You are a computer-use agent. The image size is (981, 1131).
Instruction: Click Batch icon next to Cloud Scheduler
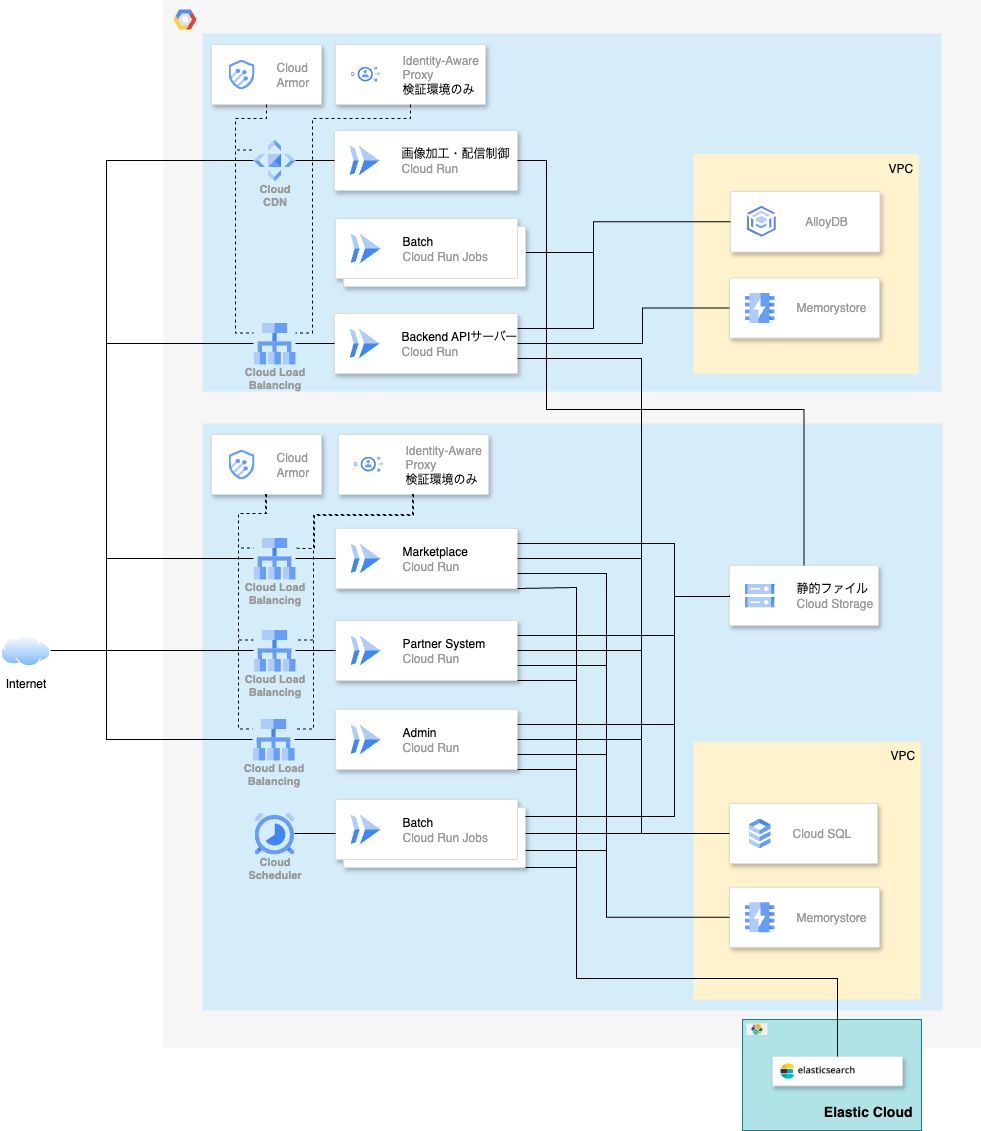pos(365,829)
